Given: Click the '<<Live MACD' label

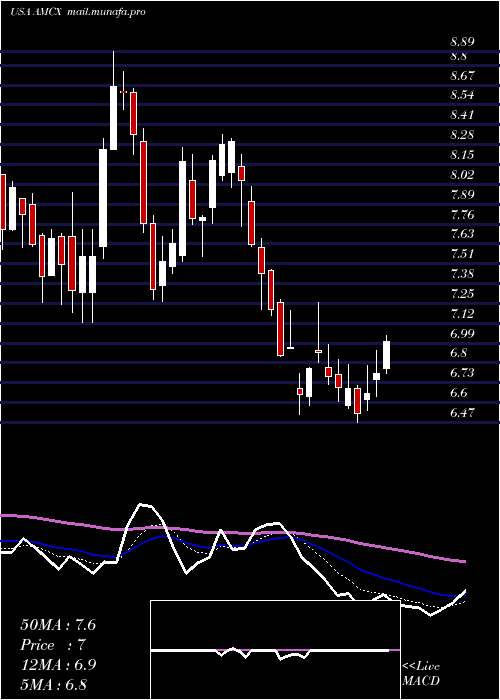Looking at the screenshot, I should pos(421,673).
